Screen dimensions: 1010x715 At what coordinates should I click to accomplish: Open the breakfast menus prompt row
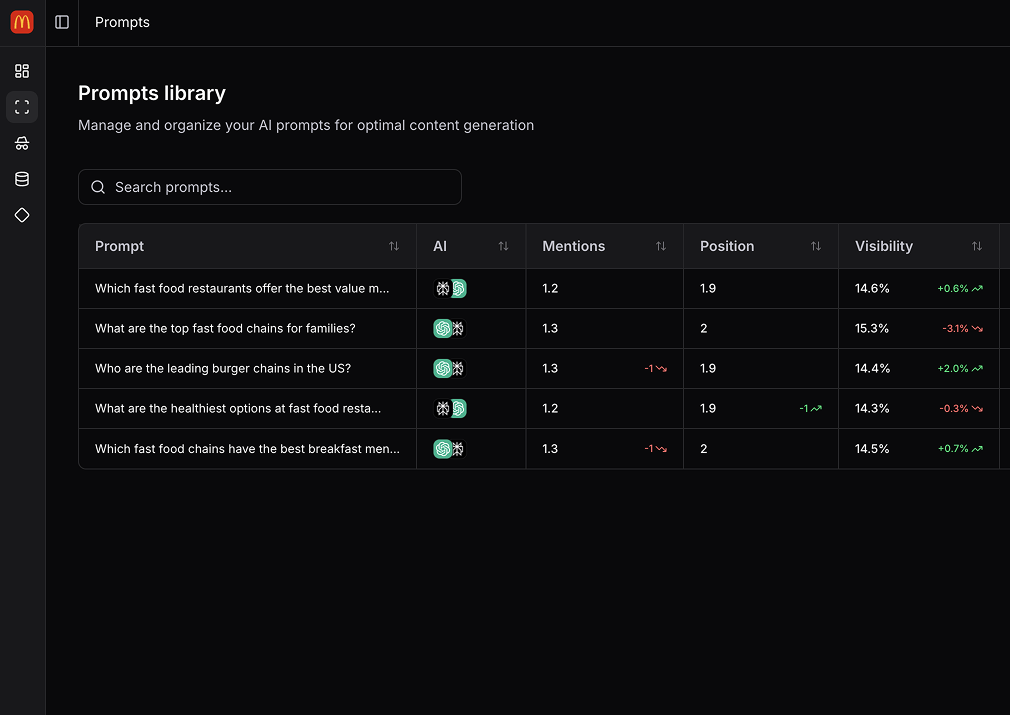click(246, 448)
